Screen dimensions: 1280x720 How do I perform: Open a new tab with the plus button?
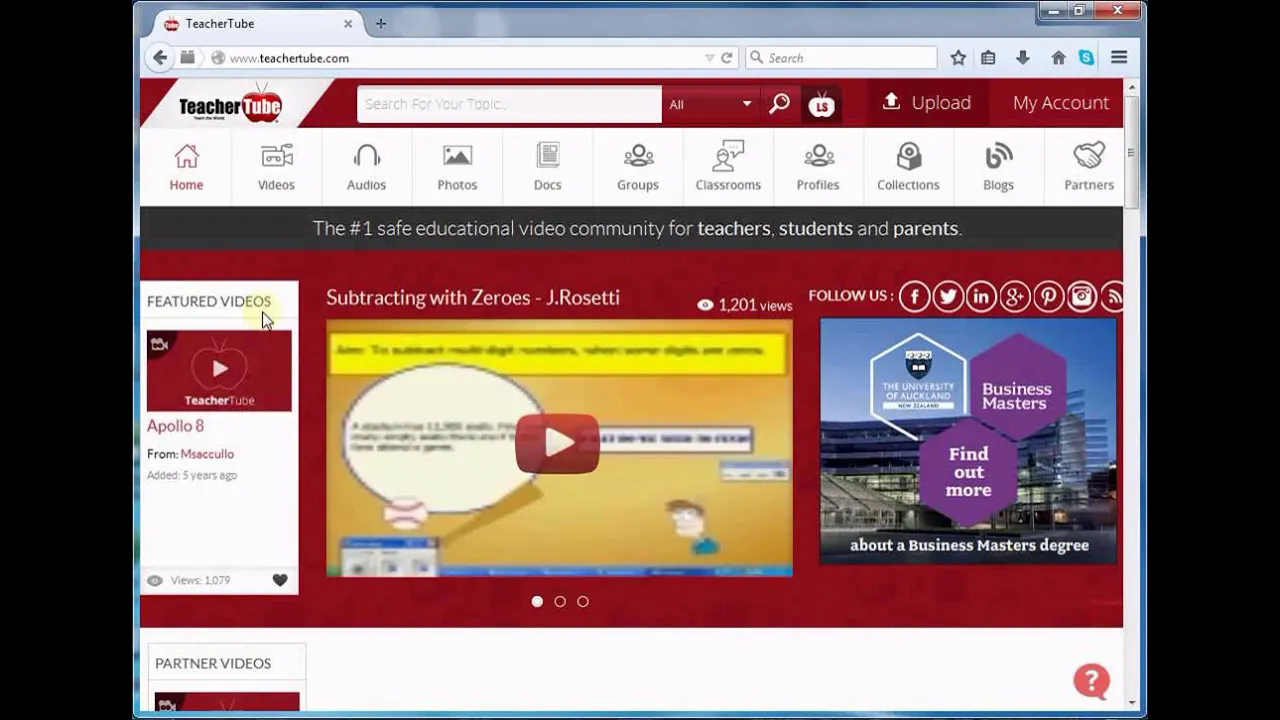(x=380, y=23)
